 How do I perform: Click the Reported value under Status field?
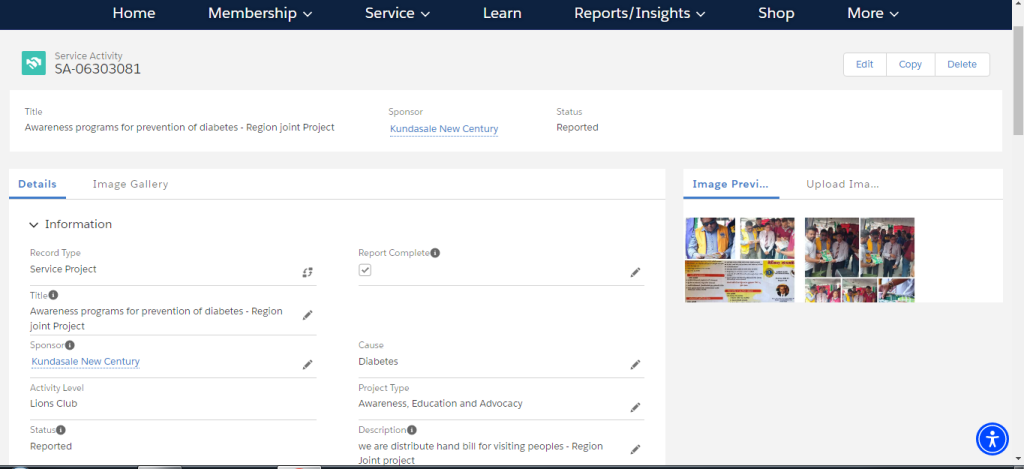click(51, 446)
